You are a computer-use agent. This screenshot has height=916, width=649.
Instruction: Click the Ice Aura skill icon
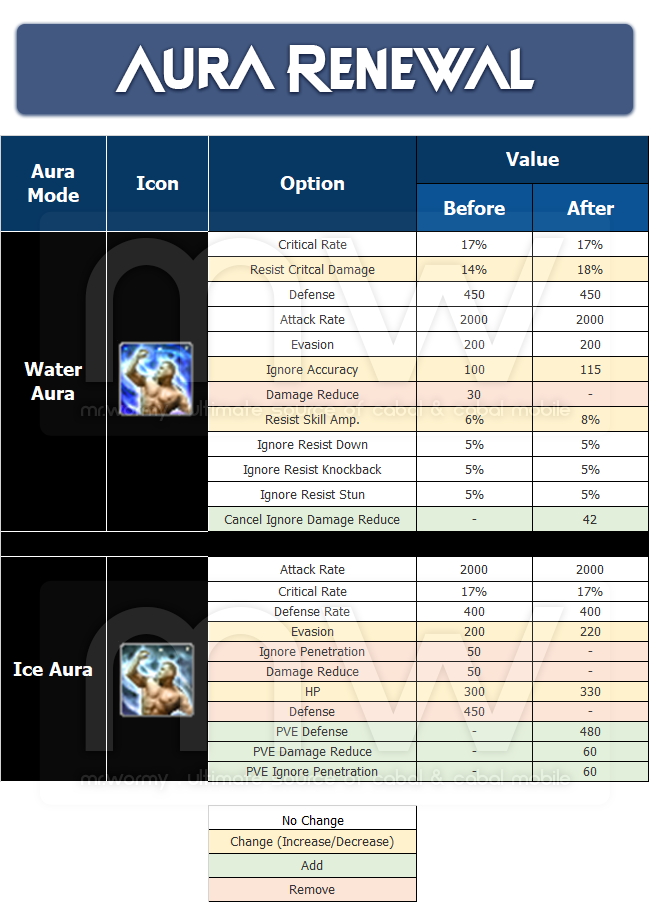pyautogui.click(x=157, y=679)
